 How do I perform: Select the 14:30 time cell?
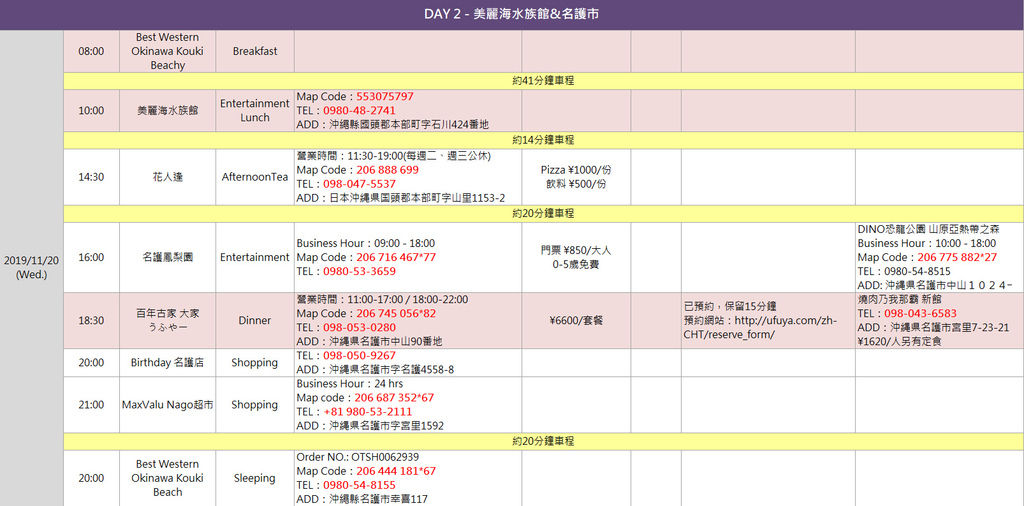pos(91,177)
